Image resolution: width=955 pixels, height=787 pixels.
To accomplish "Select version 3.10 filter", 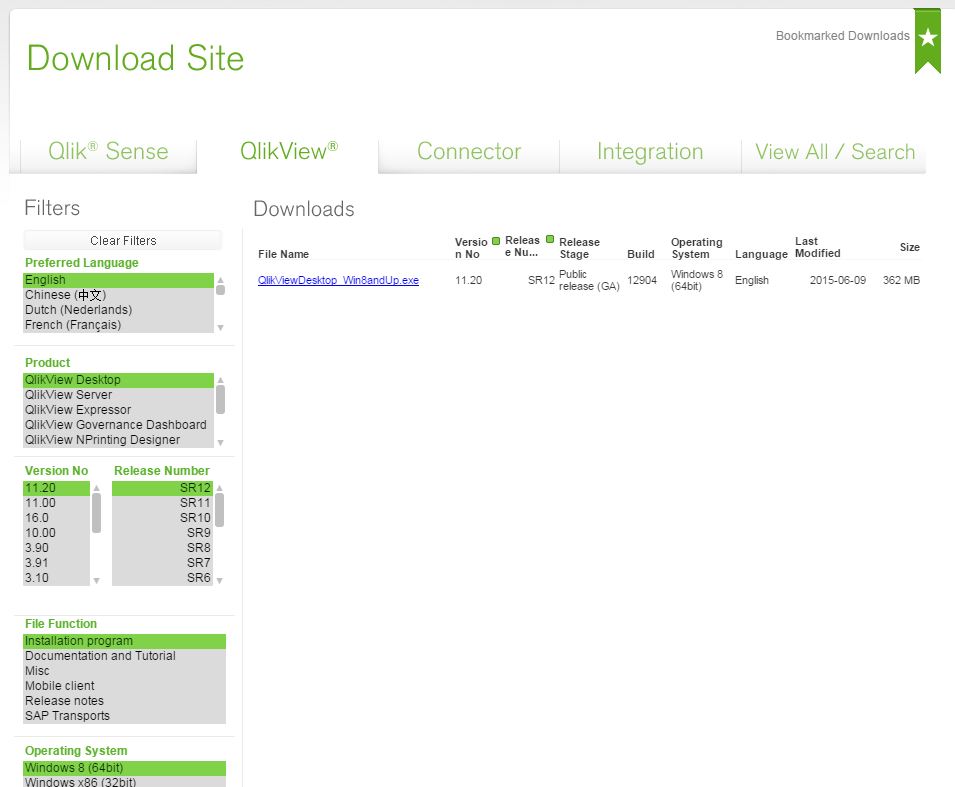I will click(56, 578).
